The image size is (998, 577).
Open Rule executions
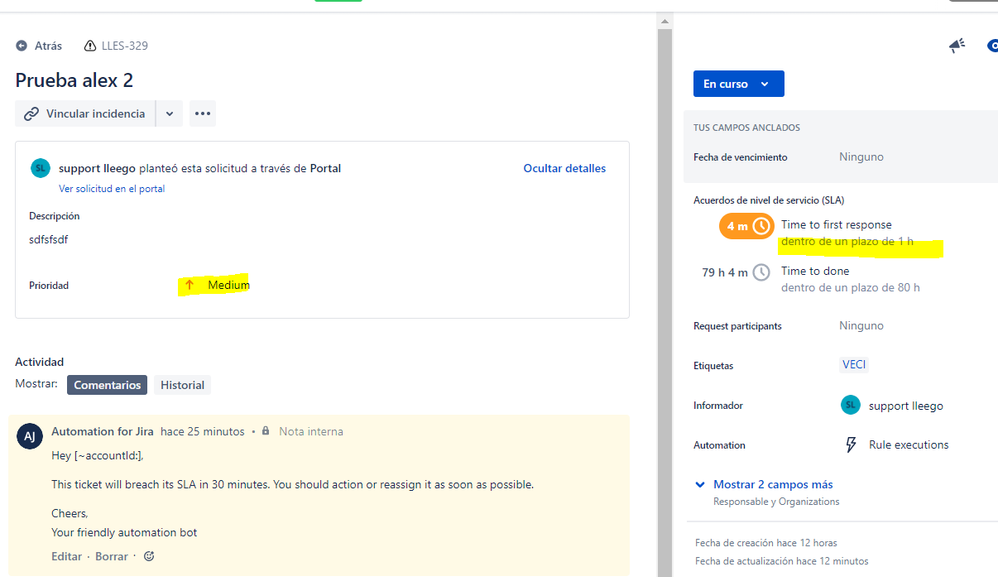point(908,445)
